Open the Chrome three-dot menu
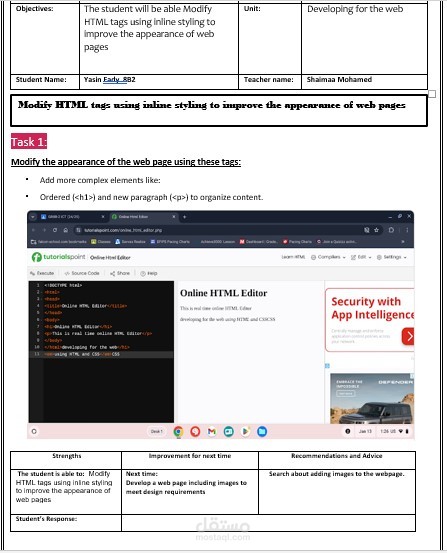 (x=407, y=230)
